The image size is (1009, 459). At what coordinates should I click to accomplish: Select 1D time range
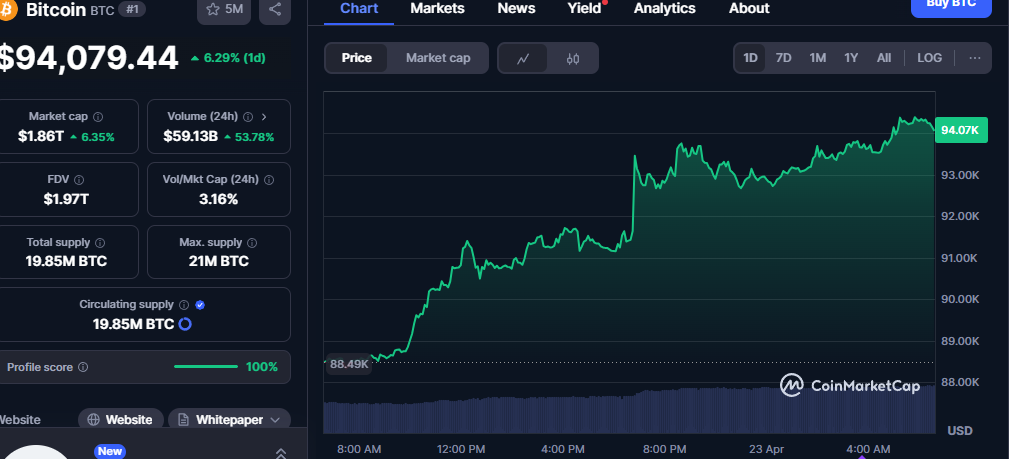coord(750,58)
